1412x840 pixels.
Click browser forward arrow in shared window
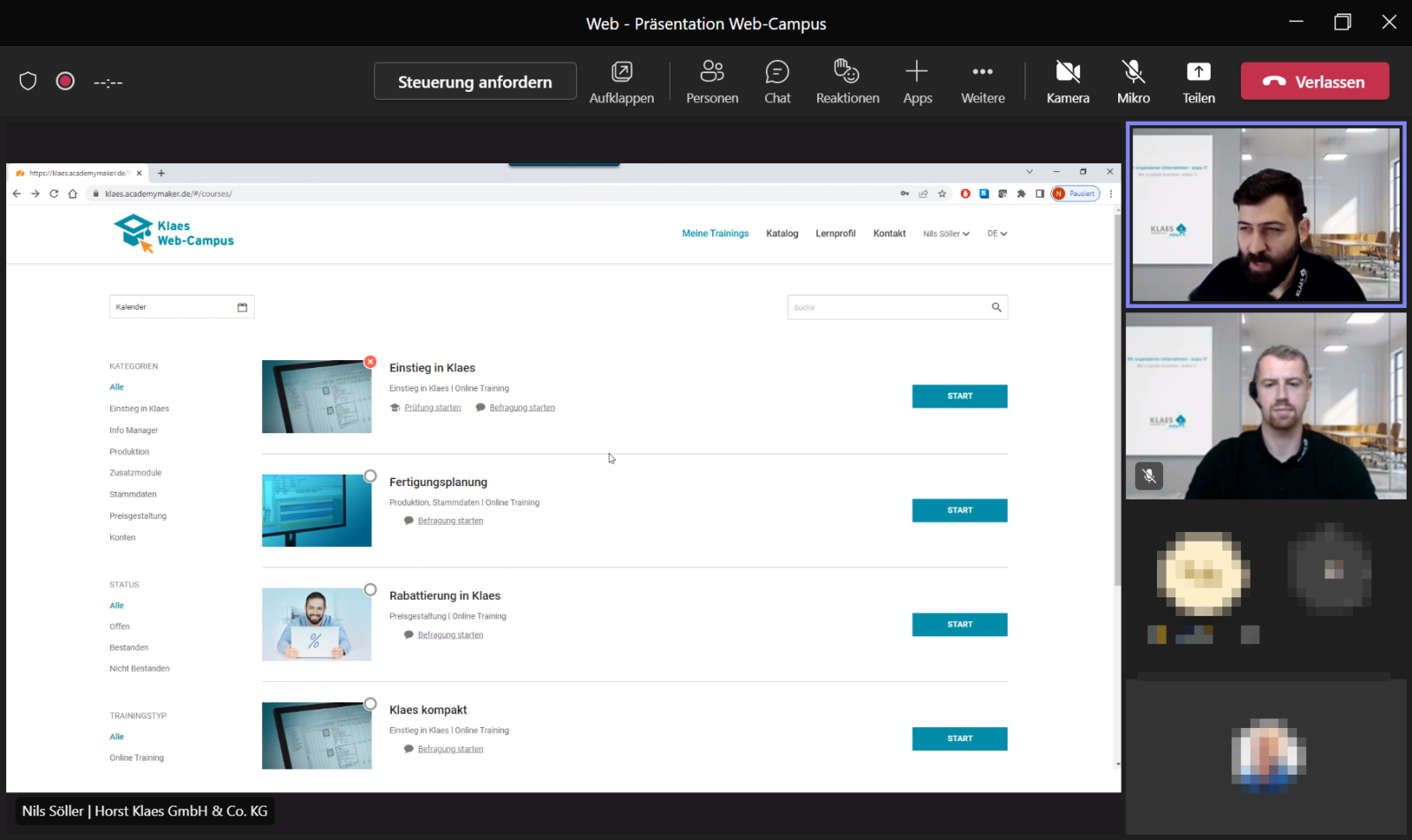tap(35, 194)
